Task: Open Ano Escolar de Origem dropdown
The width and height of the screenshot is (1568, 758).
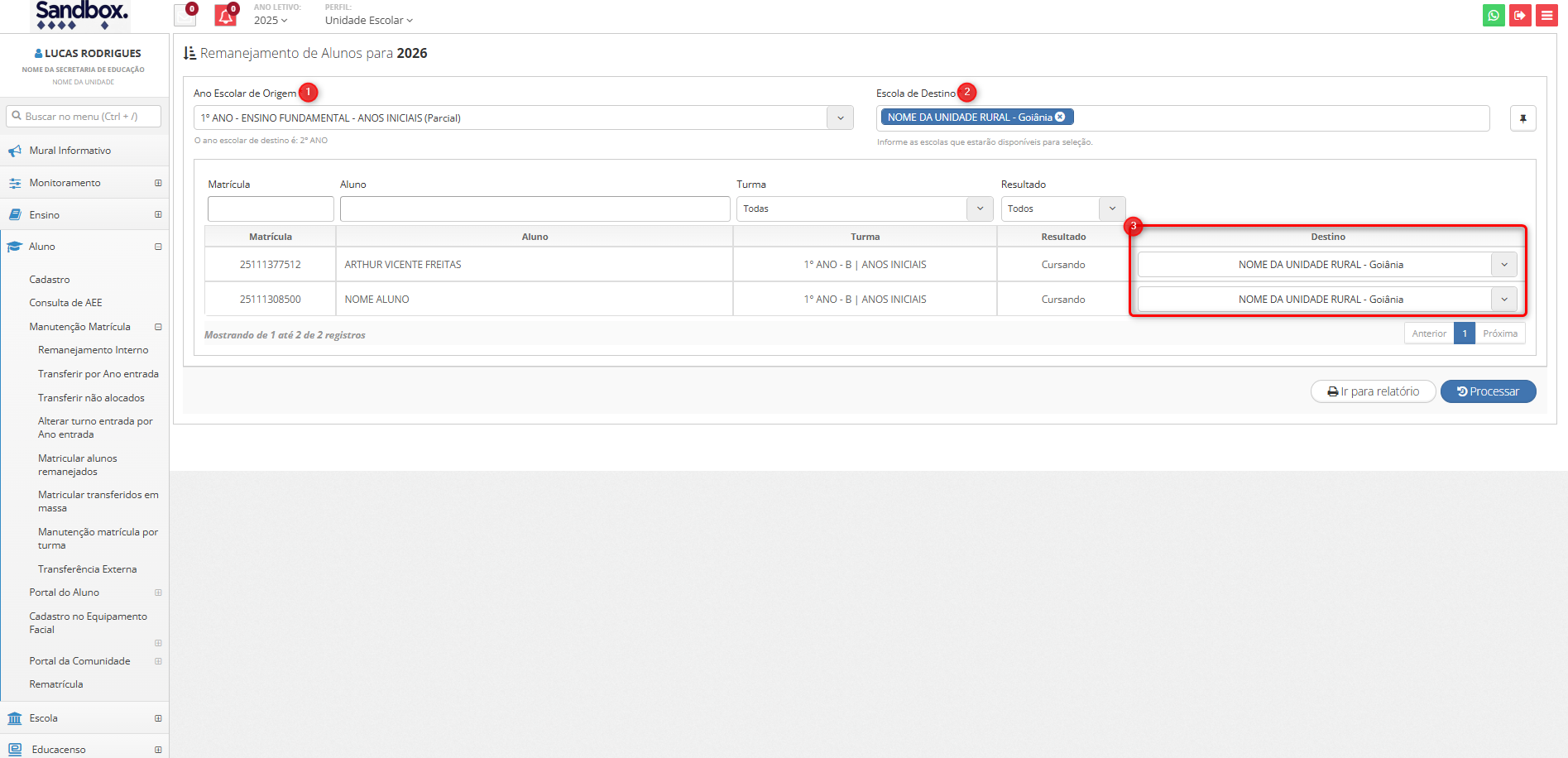Action: 840,118
